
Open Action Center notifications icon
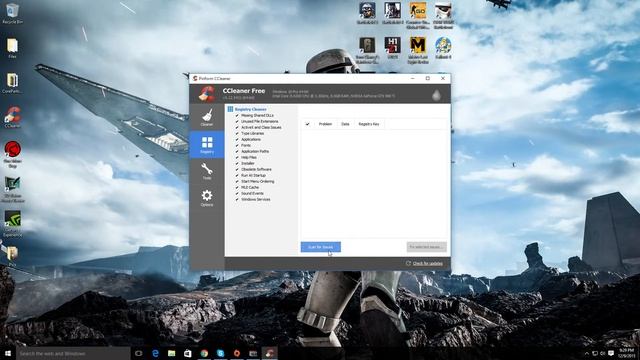coord(611,353)
